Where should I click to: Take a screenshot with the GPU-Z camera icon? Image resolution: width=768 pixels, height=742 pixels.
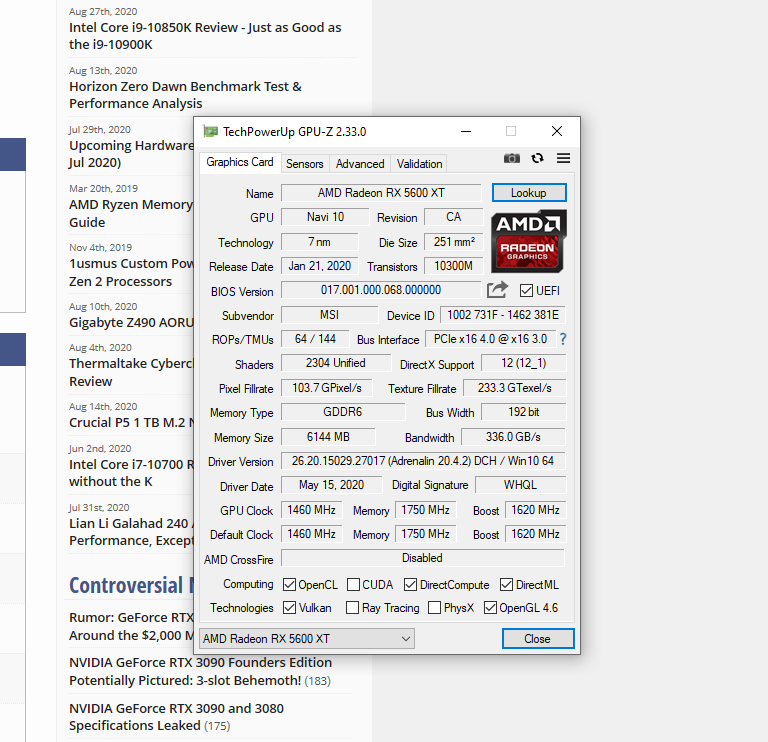click(x=511, y=158)
